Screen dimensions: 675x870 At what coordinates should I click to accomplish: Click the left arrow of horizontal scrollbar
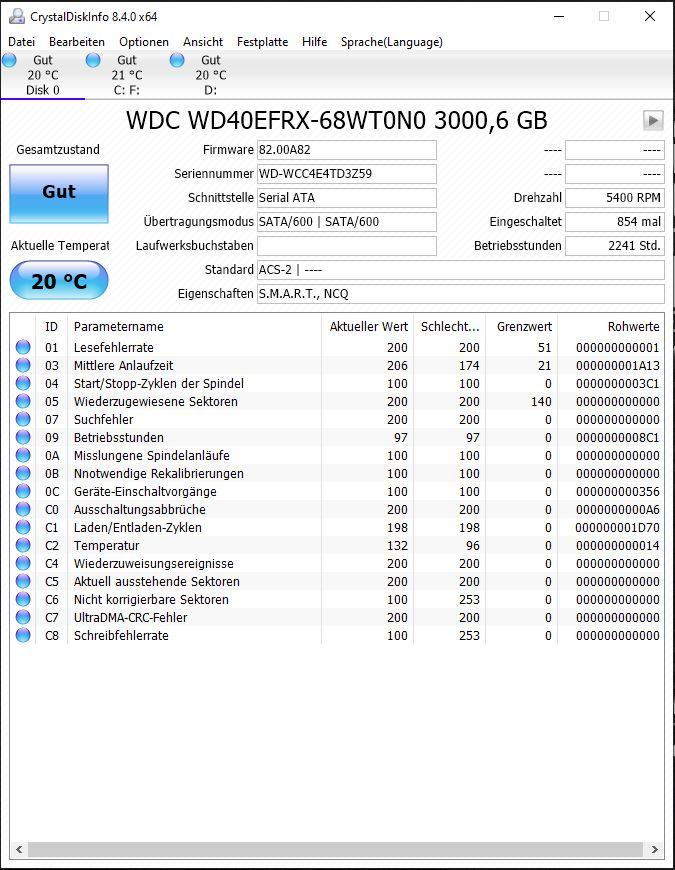(x=19, y=849)
